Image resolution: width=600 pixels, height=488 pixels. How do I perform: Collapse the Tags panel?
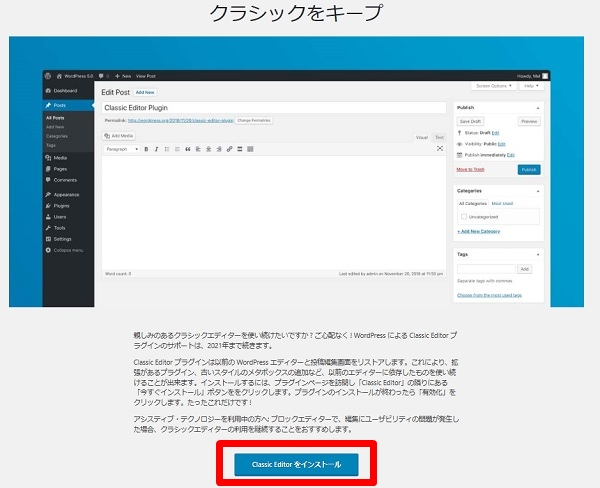(538, 255)
